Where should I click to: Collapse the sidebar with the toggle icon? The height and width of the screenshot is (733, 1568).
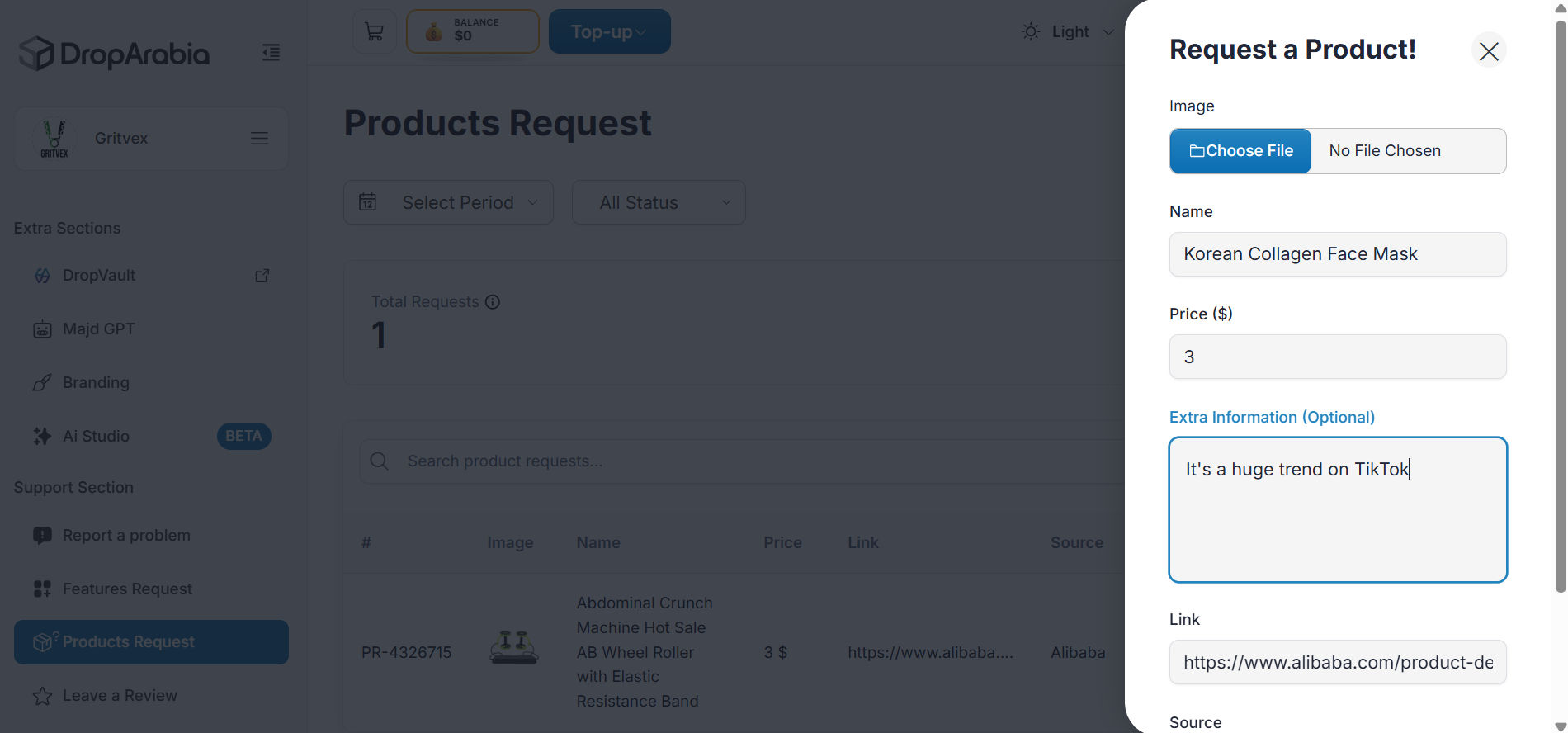pyautogui.click(x=271, y=53)
